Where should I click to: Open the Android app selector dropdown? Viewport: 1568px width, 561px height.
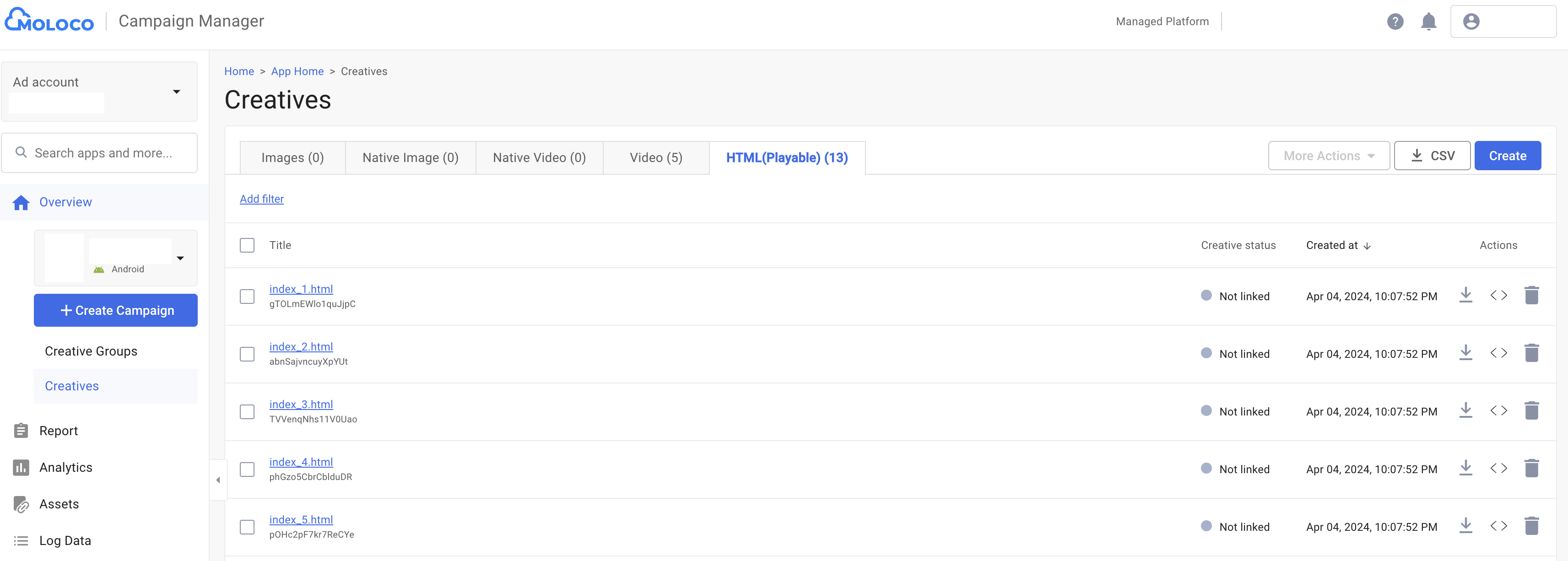[116, 258]
